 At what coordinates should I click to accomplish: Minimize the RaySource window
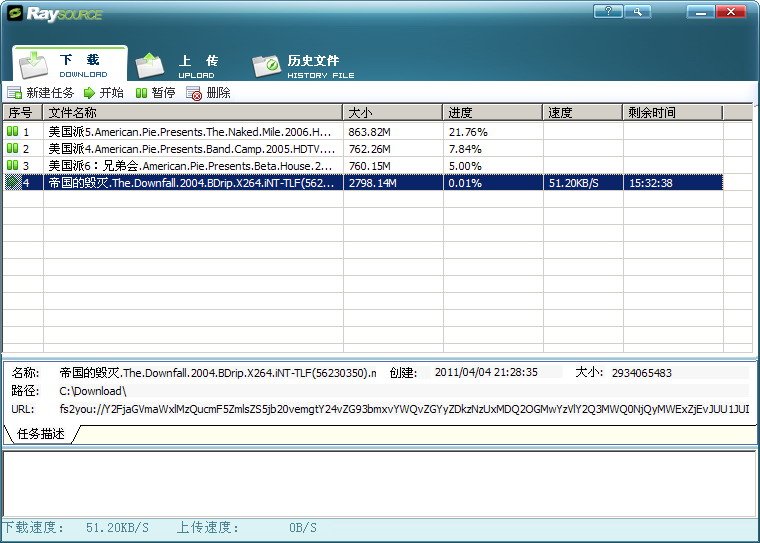700,11
